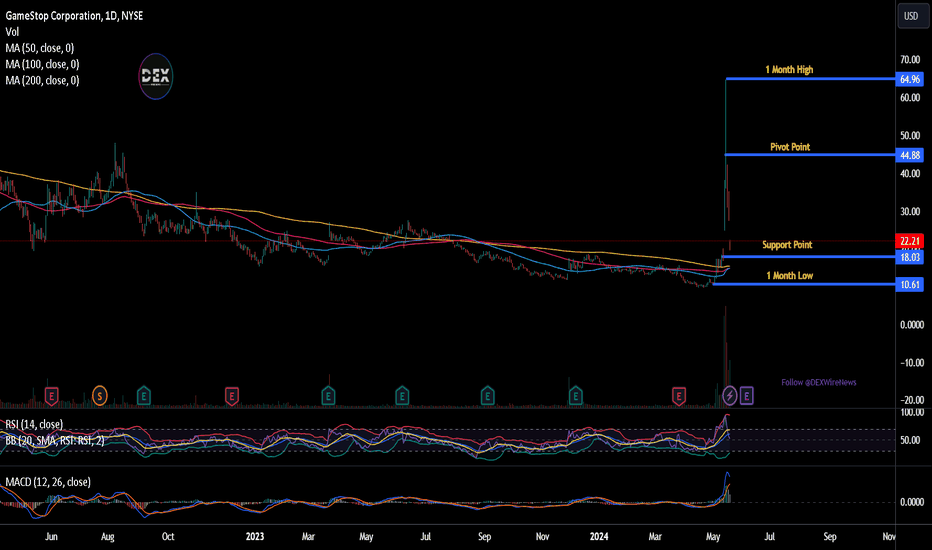The width and height of the screenshot is (932, 550).
Task: Select the red 22.21 current price label
Action: pyautogui.click(x=909, y=241)
